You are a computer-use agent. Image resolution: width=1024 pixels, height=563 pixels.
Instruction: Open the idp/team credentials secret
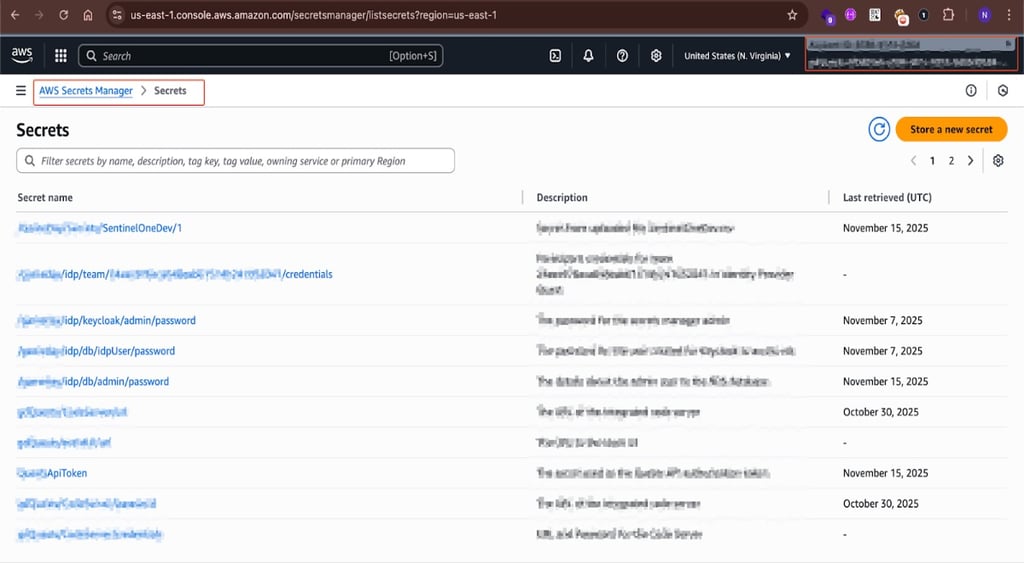[174, 274]
